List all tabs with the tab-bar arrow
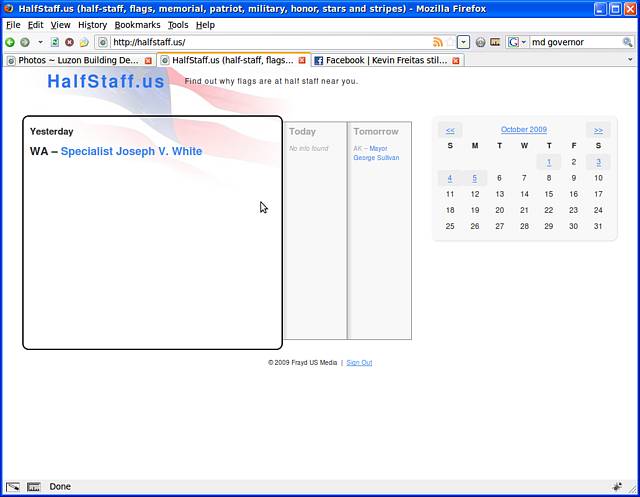640x497 pixels. point(630,60)
